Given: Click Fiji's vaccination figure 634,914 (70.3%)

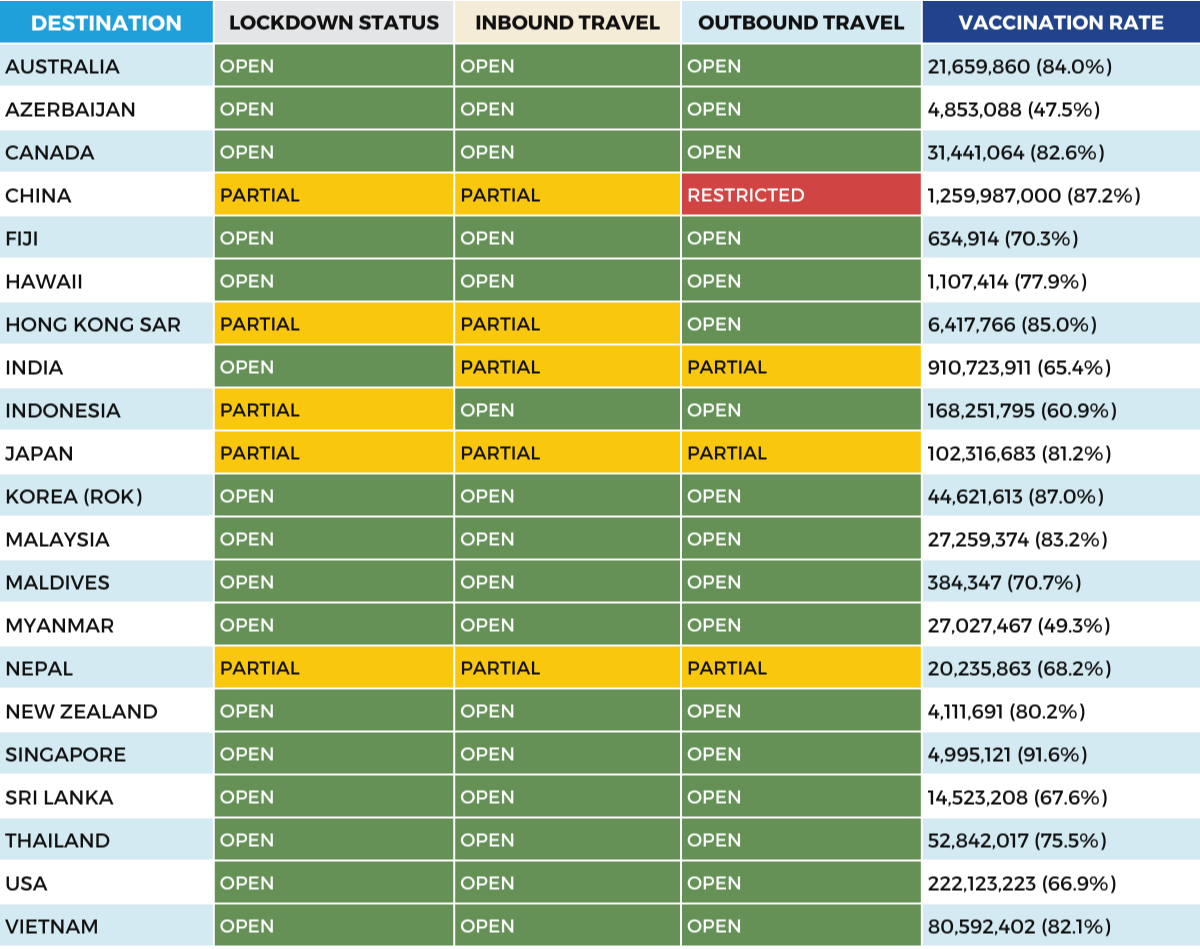Looking at the screenshot, I should (x=1001, y=239).
